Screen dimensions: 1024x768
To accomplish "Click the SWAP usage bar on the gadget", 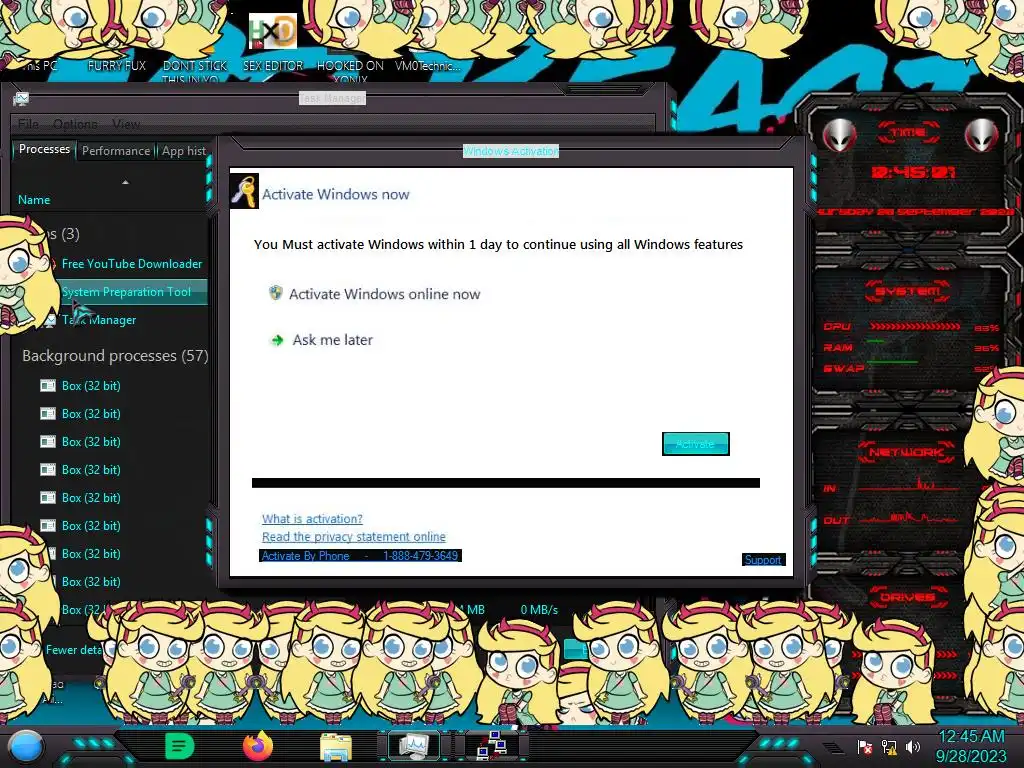I will point(915,363).
